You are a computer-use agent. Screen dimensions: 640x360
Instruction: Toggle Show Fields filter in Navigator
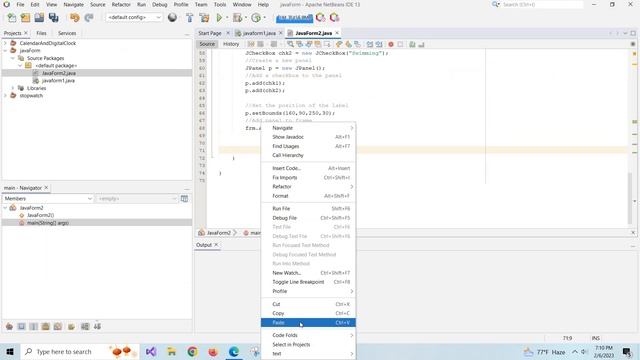click(x=21, y=327)
